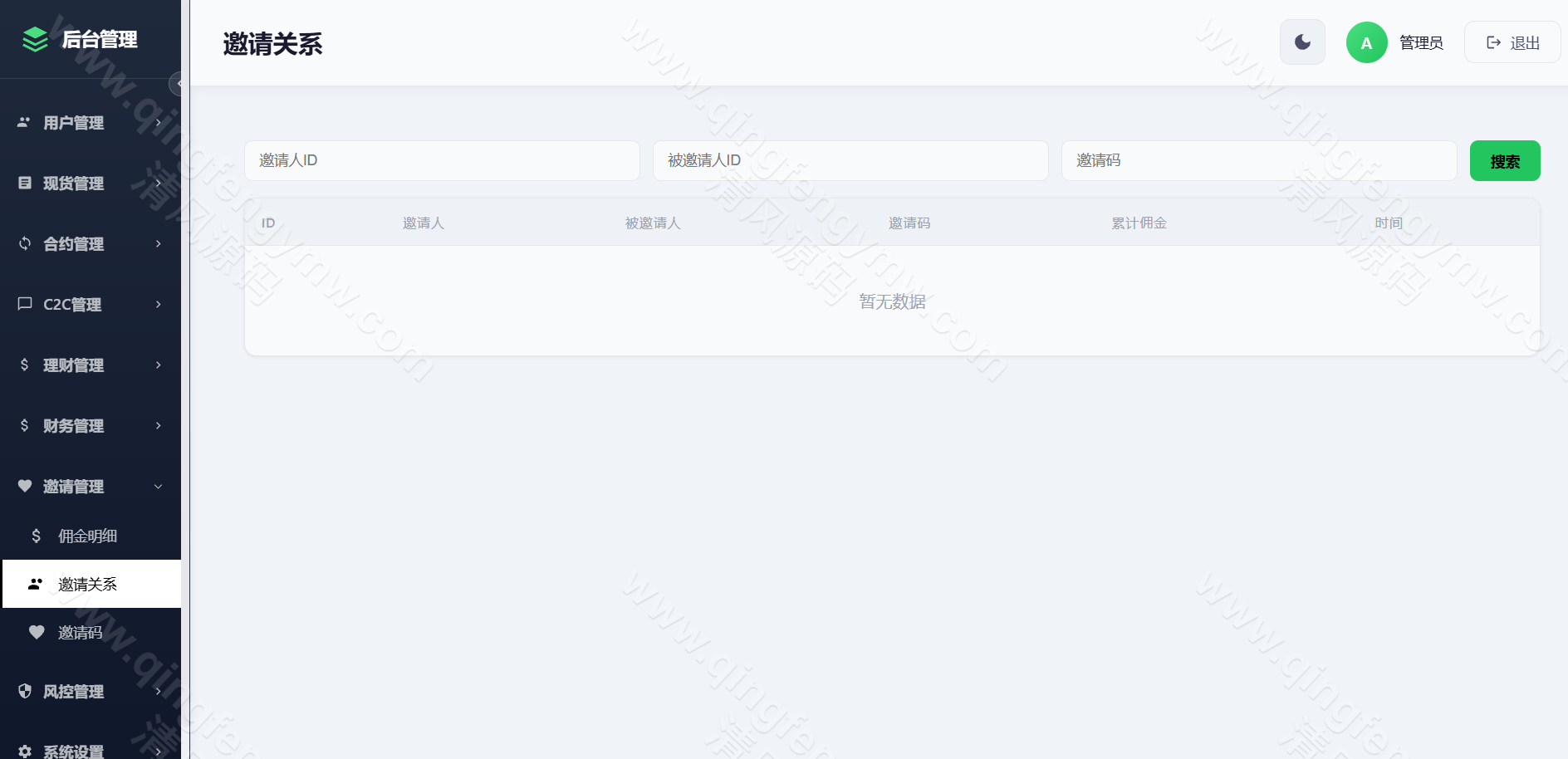Click the 时间 column header

click(x=1389, y=223)
